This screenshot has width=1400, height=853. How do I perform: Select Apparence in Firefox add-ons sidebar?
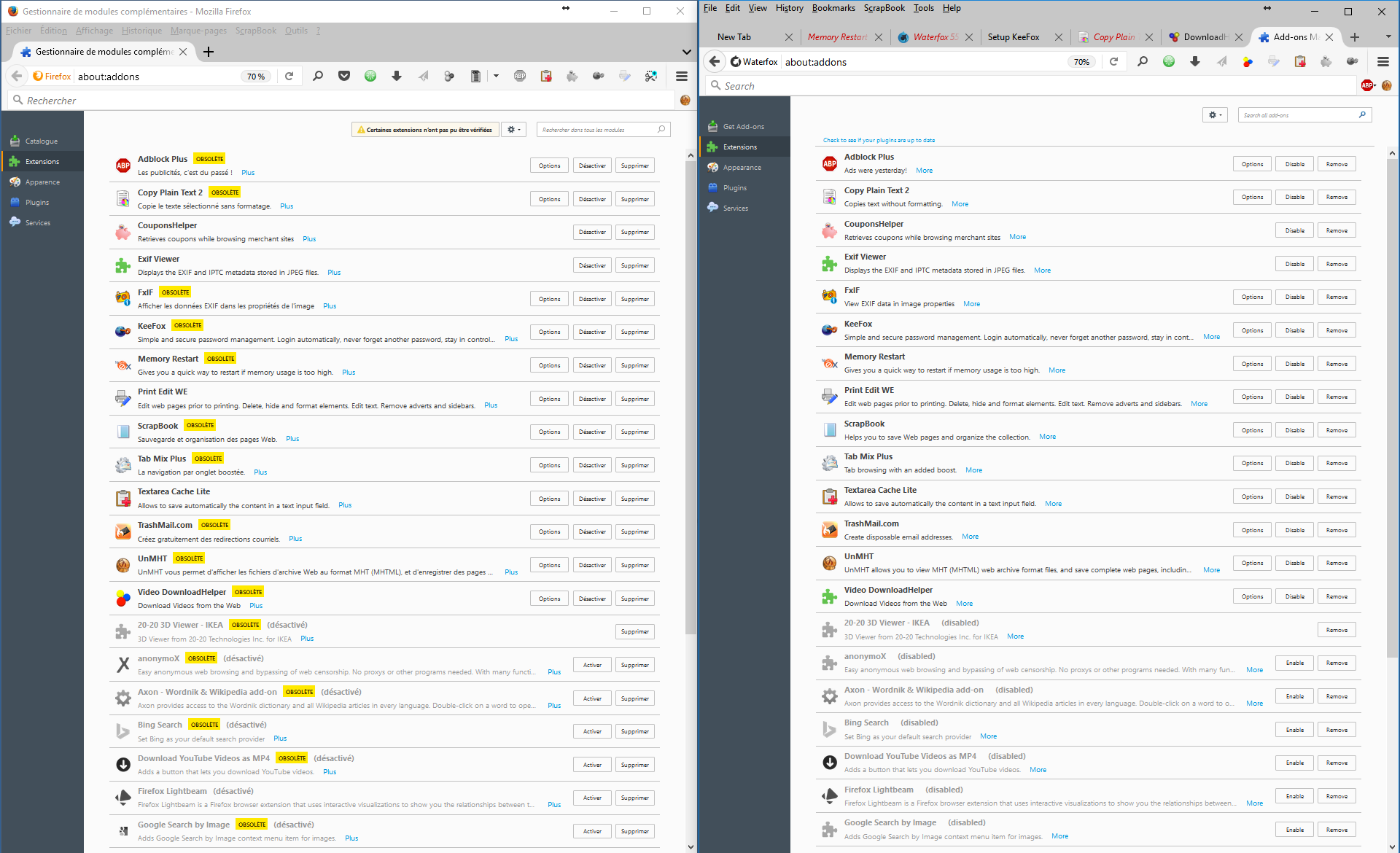42,182
